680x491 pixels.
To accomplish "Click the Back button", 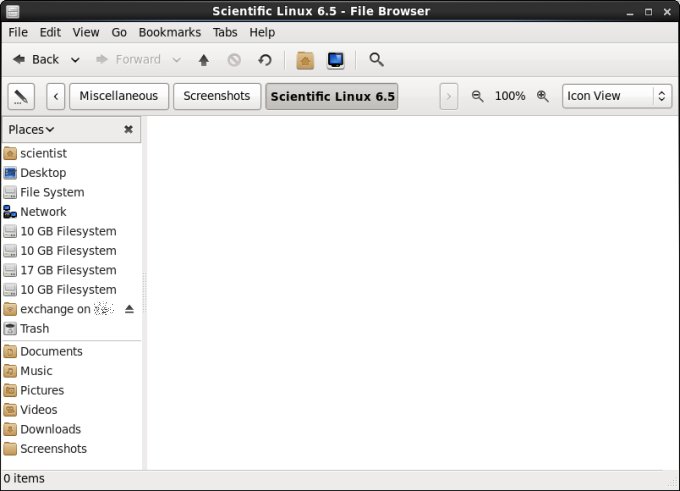I will (x=36, y=59).
